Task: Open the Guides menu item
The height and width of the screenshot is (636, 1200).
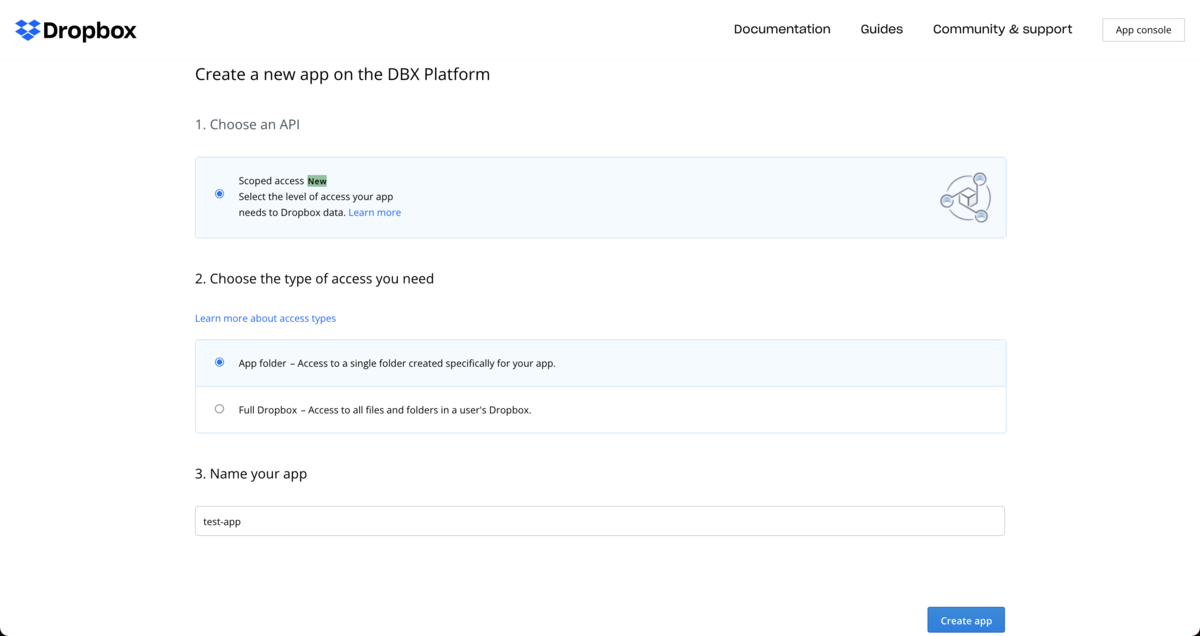Action: pos(881,29)
